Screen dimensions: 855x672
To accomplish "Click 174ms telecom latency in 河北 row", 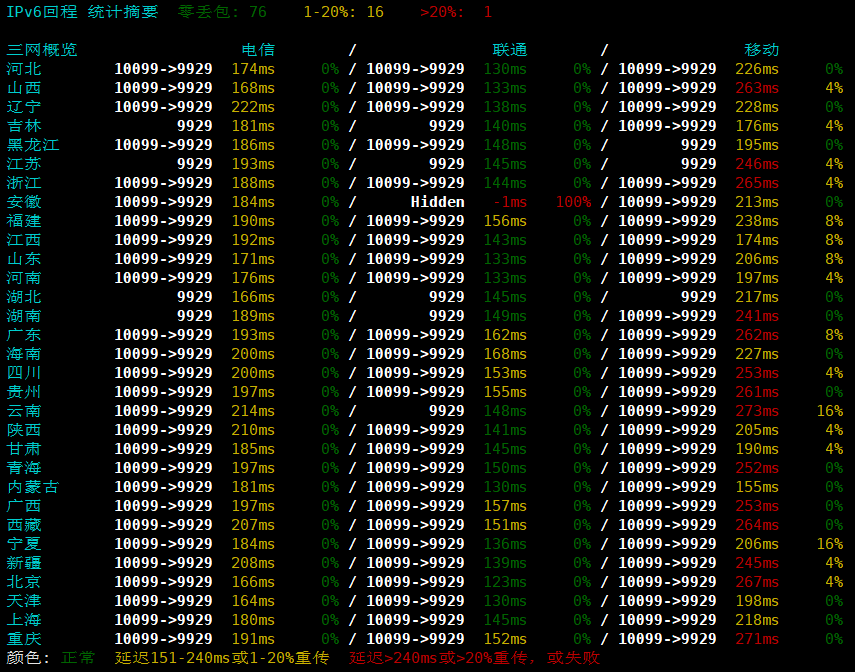I will (253, 69).
